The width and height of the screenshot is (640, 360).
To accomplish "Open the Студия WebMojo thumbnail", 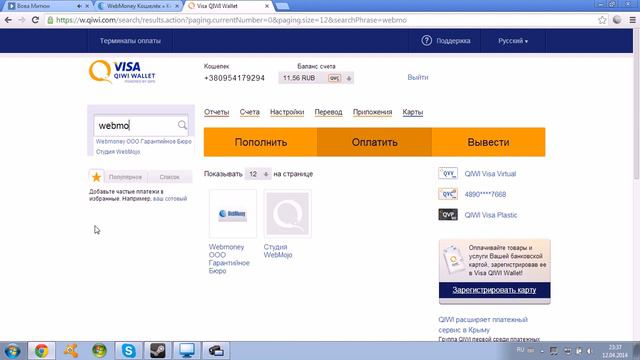I will click(x=287, y=213).
